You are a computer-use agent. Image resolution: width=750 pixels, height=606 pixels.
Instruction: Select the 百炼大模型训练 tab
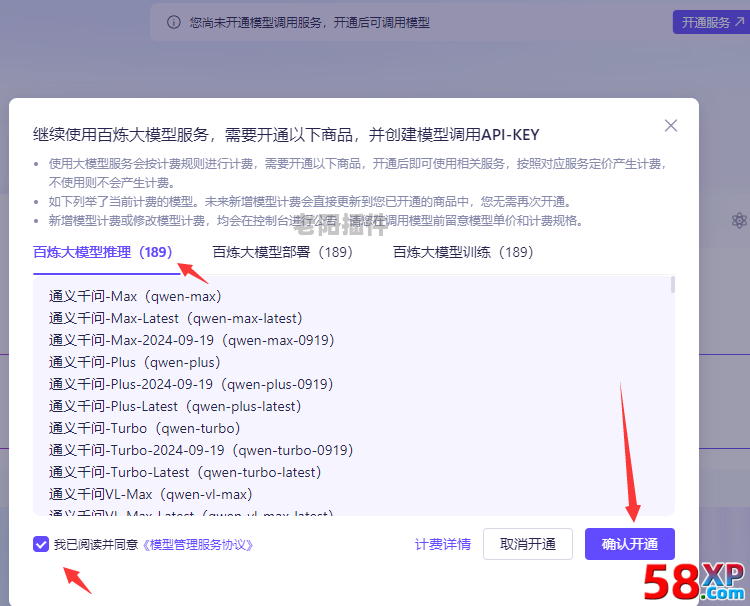click(x=463, y=252)
